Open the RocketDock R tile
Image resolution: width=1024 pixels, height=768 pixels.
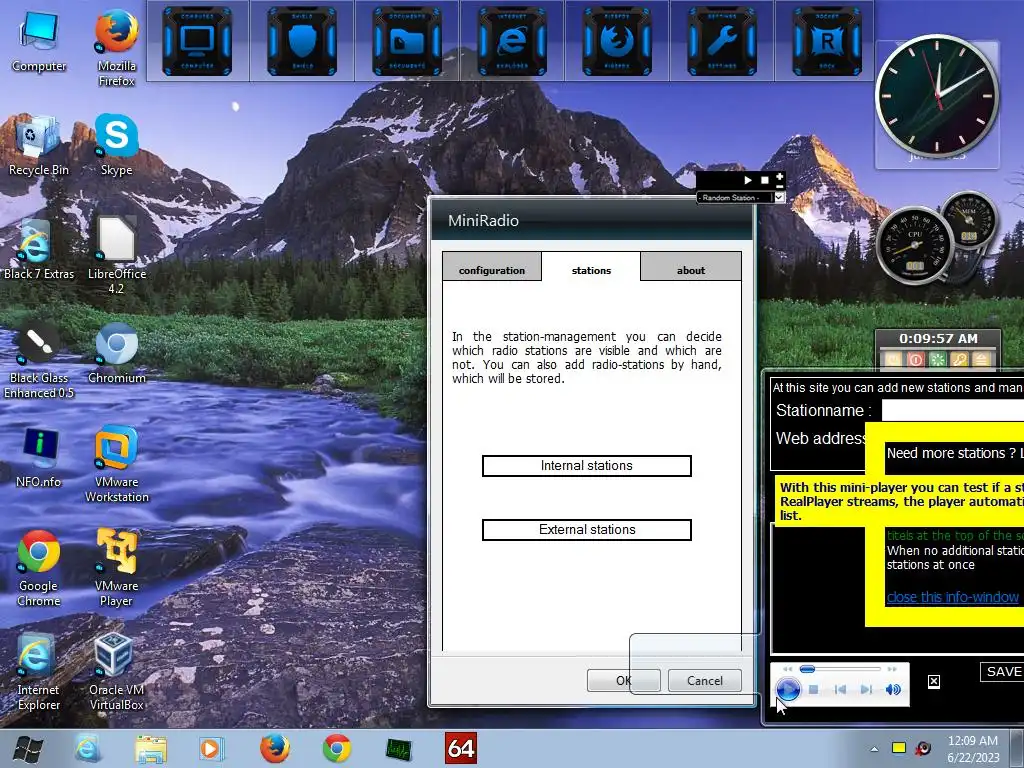[827, 41]
